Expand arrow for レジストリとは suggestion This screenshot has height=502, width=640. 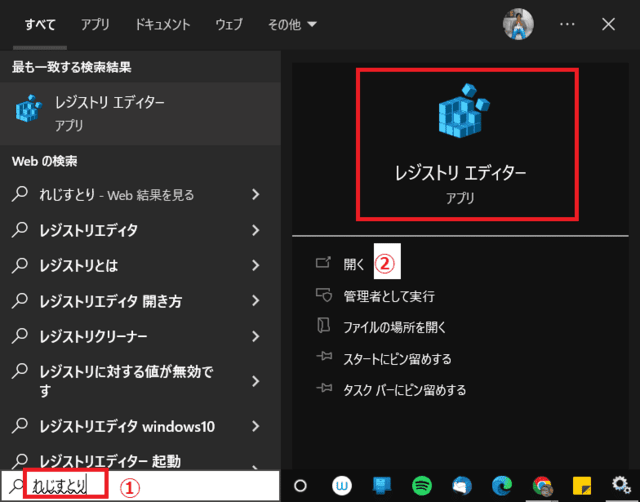(x=256, y=266)
